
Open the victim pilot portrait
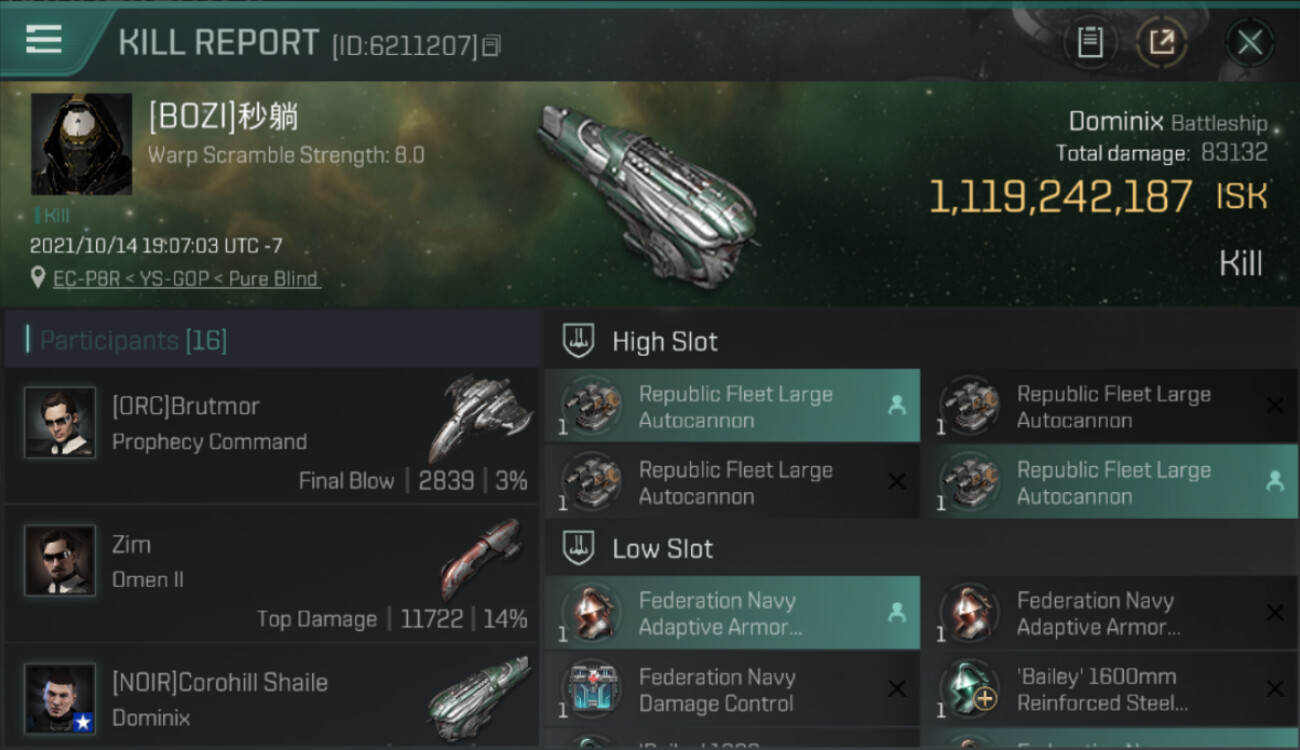tap(81, 144)
